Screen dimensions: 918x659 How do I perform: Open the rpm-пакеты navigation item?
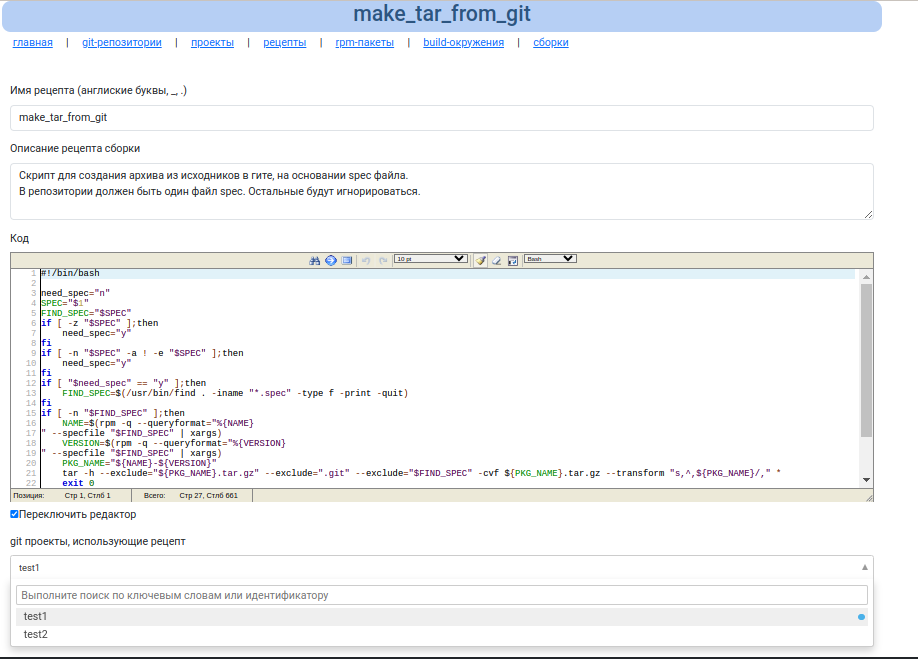[364, 43]
